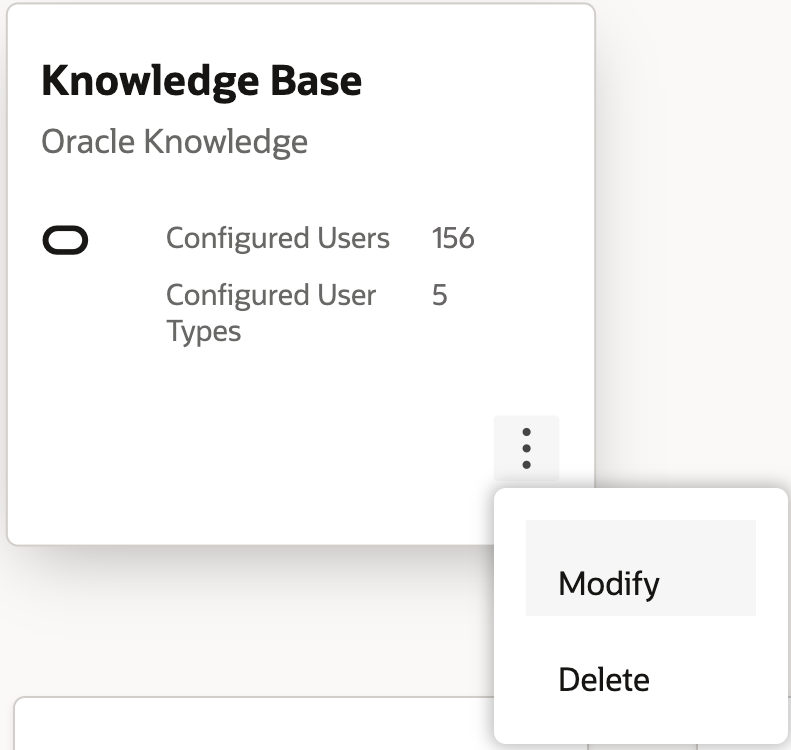Image resolution: width=791 pixels, height=750 pixels.
Task: Open the Knowledge Base card actions menu
Action: click(526, 448)
